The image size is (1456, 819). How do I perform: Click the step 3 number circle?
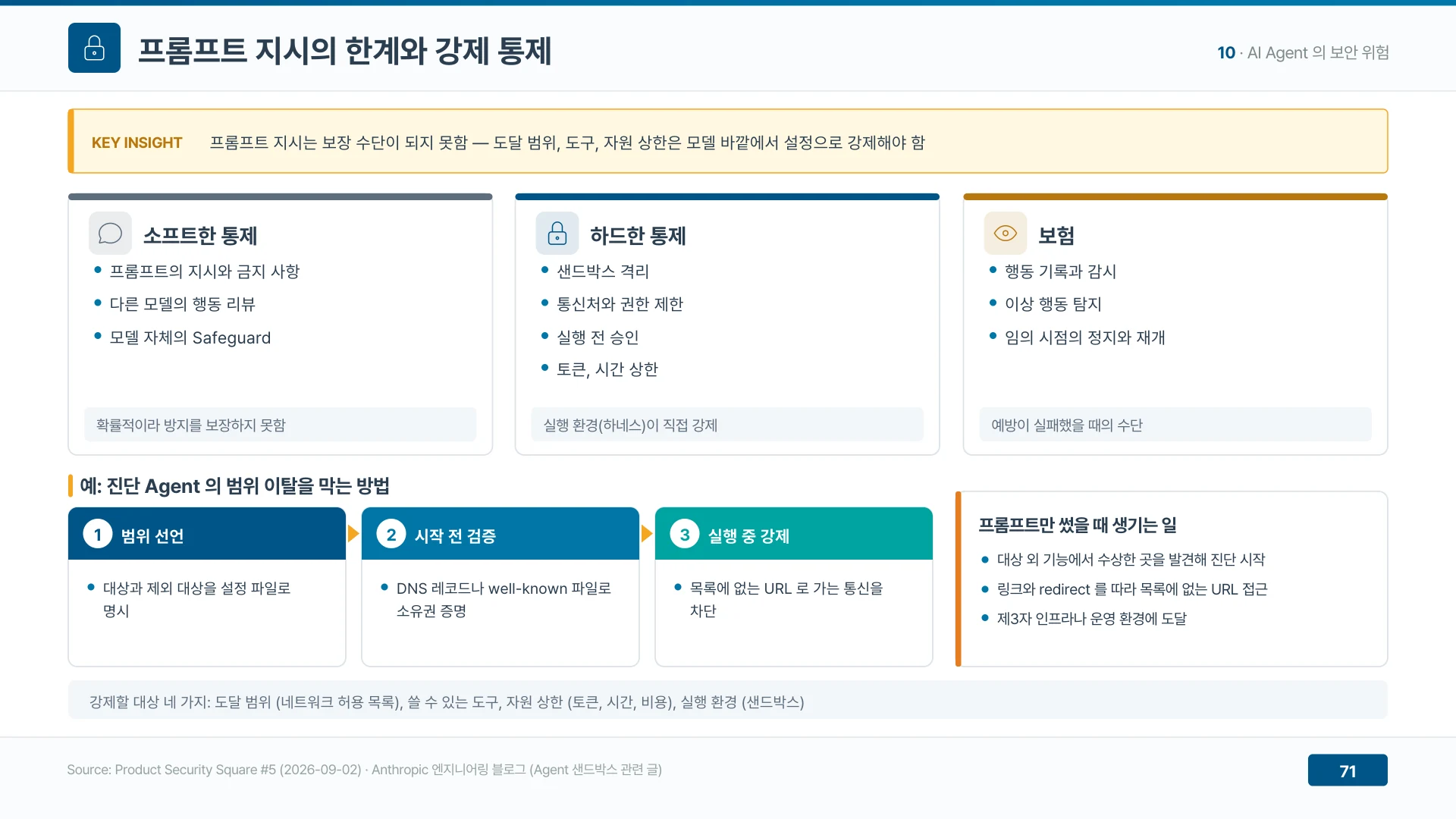685,535
